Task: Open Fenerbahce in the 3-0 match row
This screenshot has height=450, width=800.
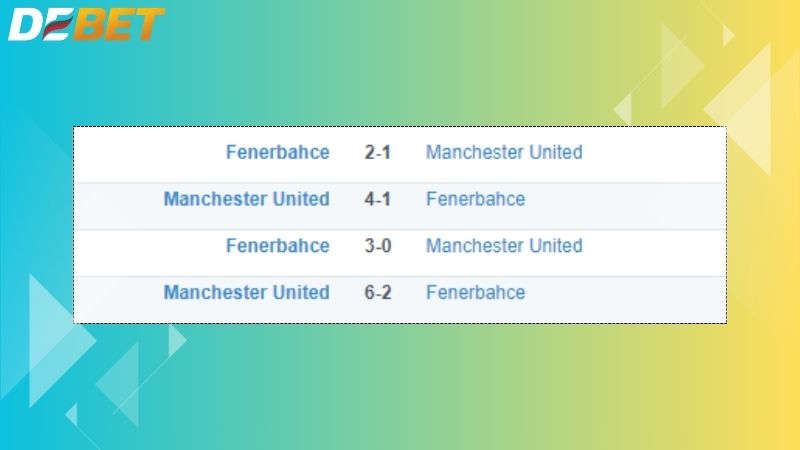Action: click(x=277, y=246)
